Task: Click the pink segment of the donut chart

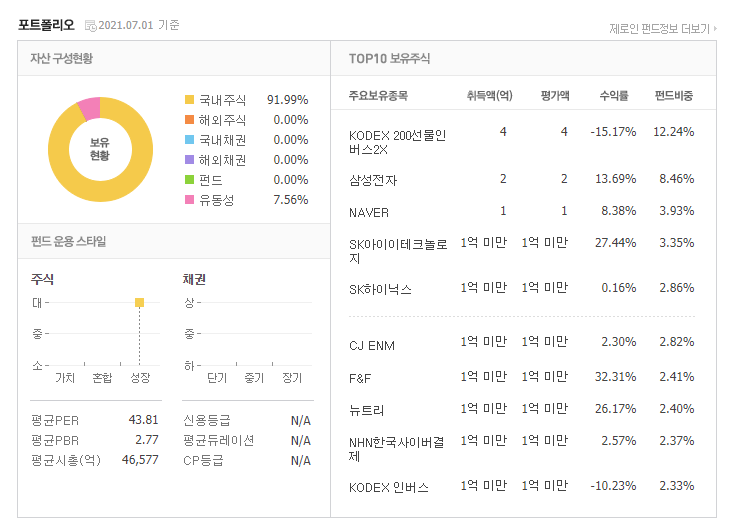Action: click(90, 107)
